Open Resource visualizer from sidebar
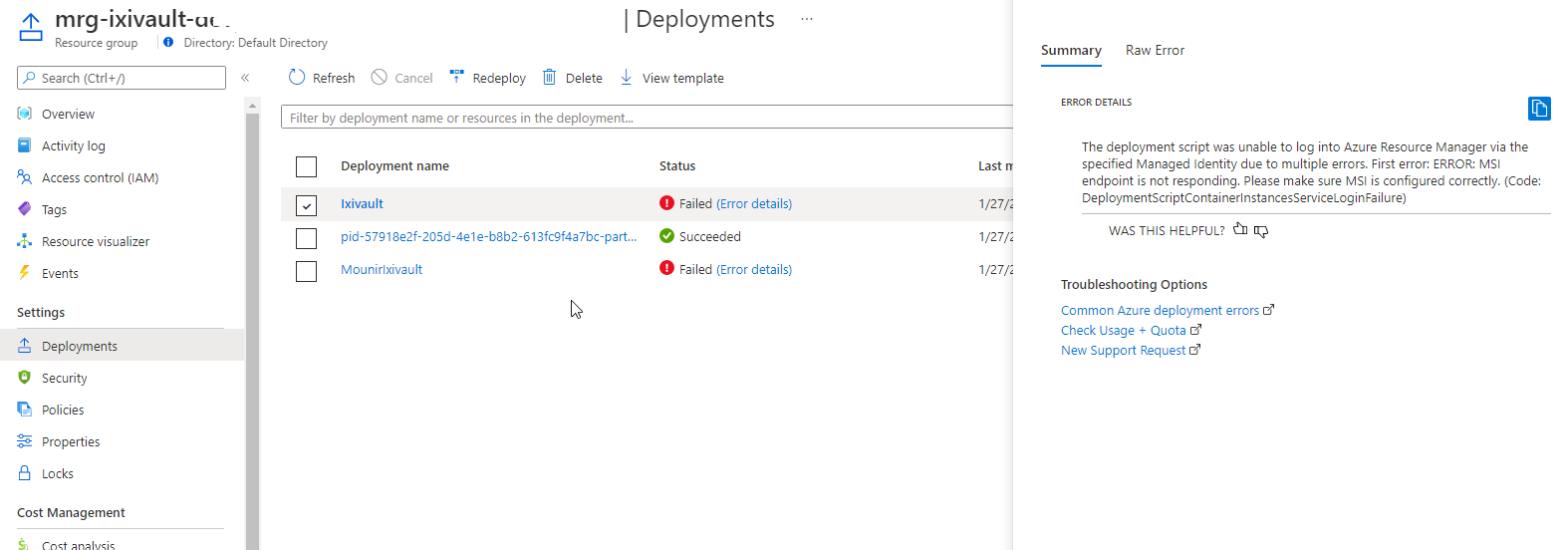The height and width of the screenshot is (550, 1568). tap(96, 241)
